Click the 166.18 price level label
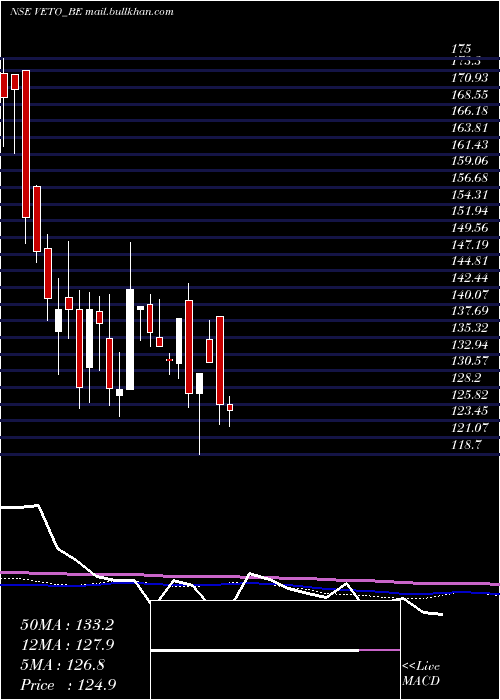500x700 pixels. tap(470, 112)
